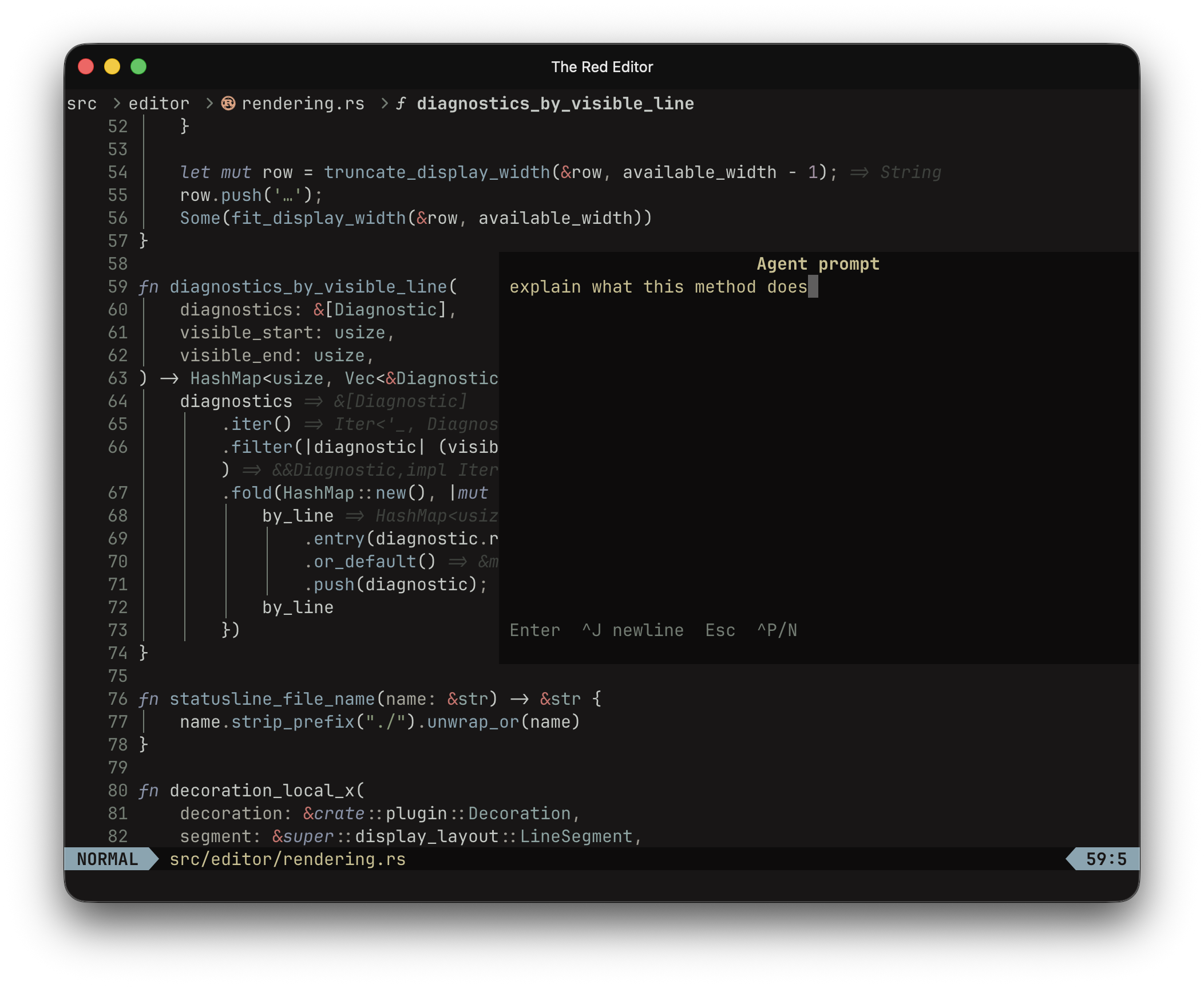Click the chevron between src and editor
The height and width of the screenshot is (987, 1204).
coord(117,103)
